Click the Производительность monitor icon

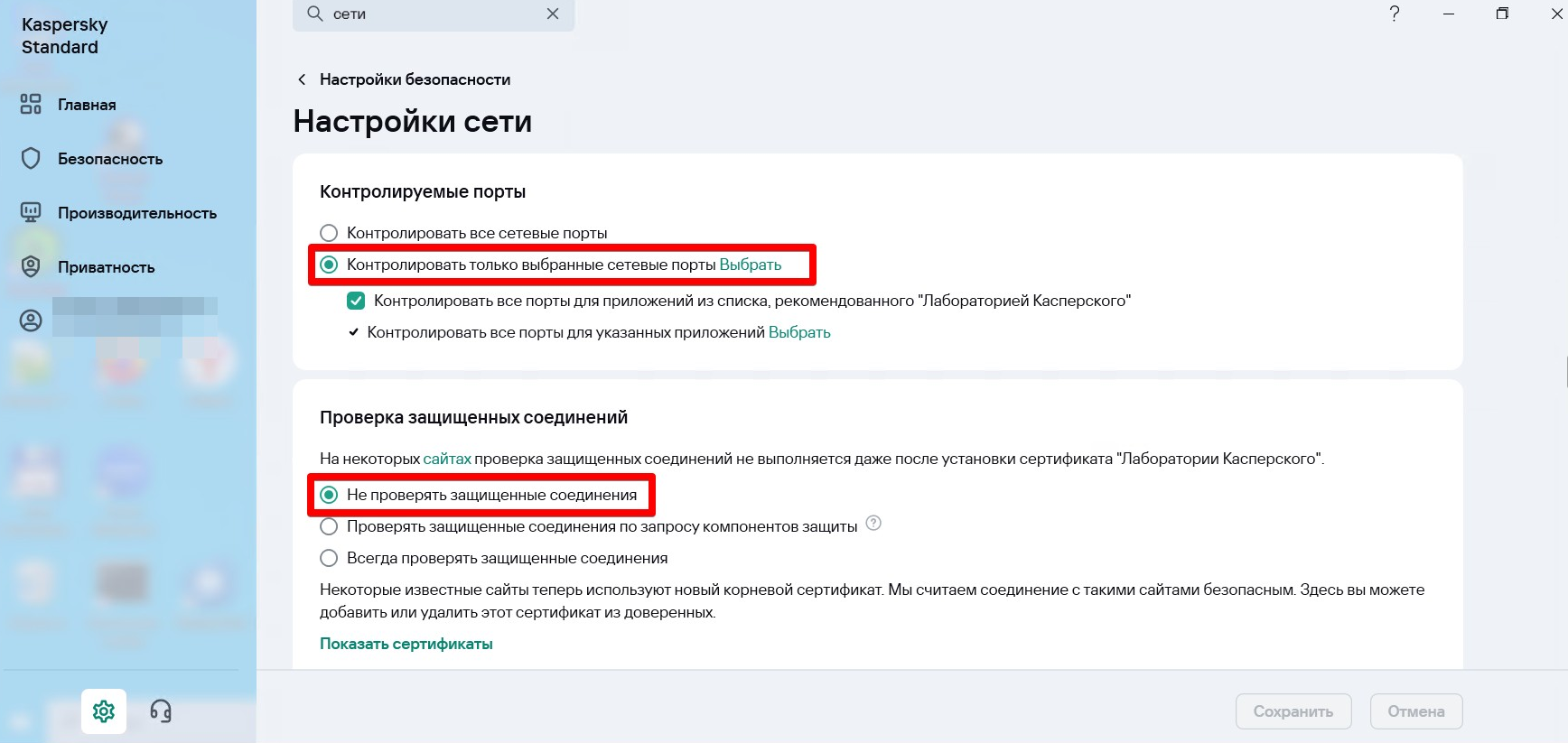coord(31,212)
